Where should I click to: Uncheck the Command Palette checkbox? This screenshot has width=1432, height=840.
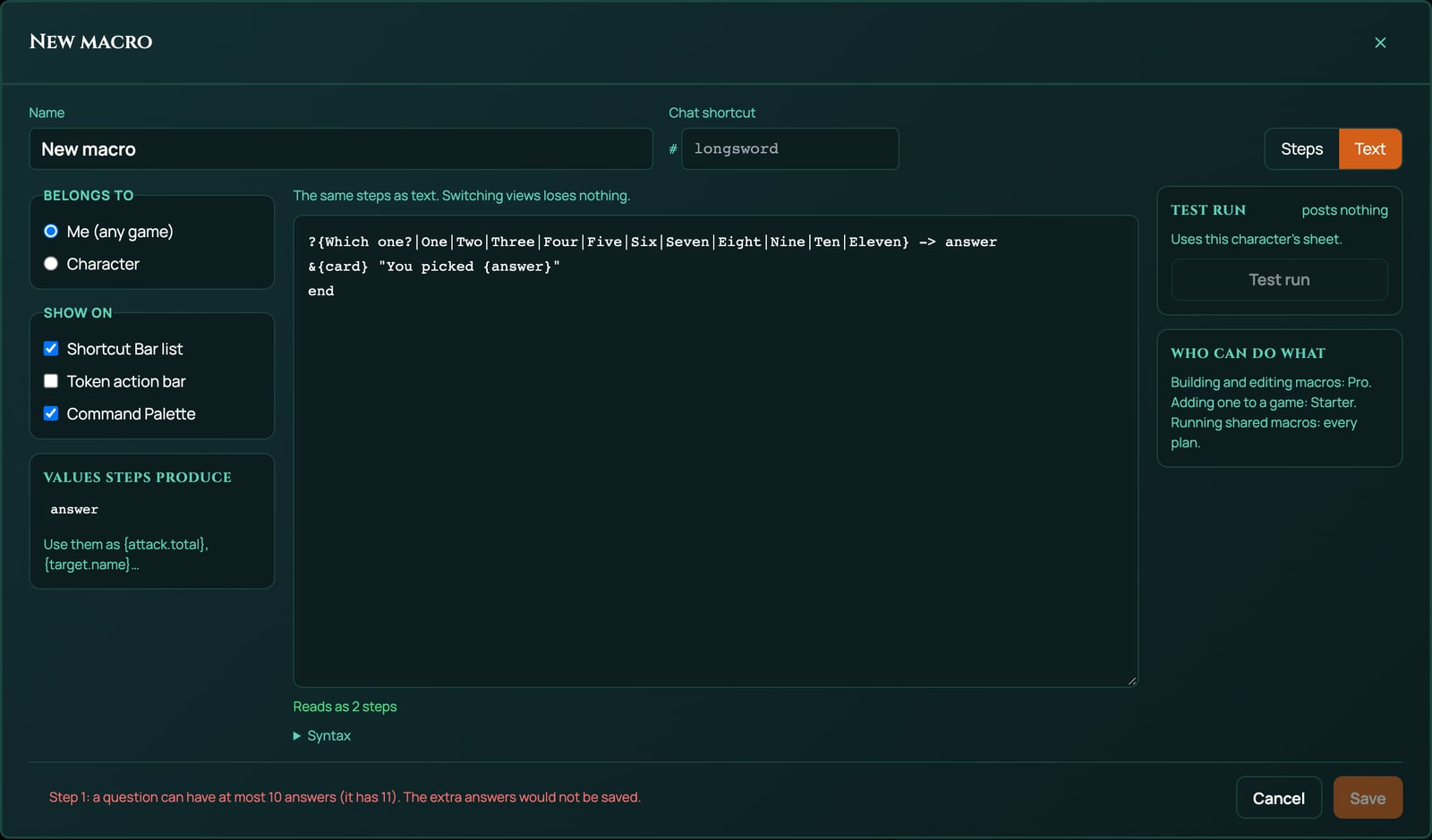(51, 413)
